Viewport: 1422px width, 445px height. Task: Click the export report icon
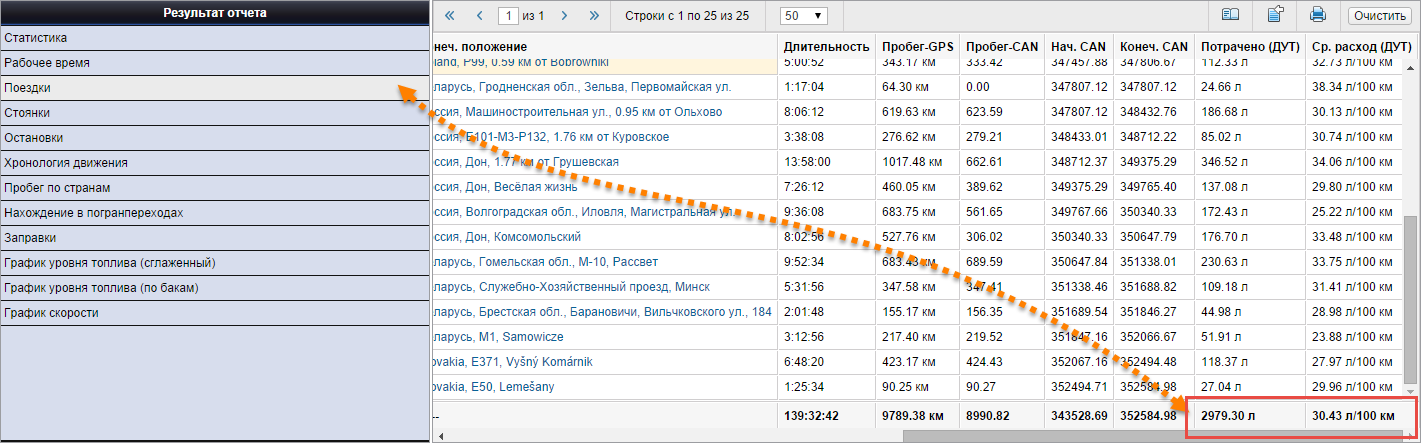coord(1275,15)
